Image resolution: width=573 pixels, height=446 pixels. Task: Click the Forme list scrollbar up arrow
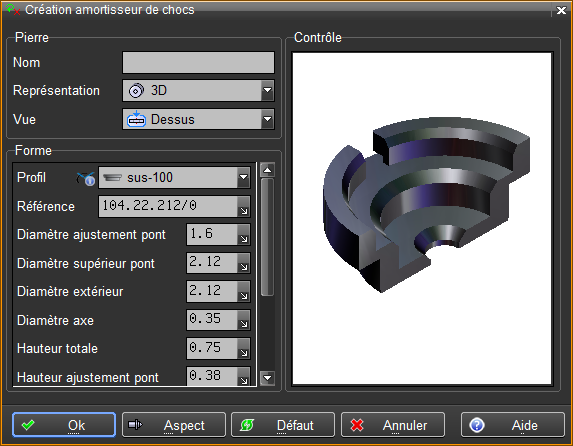pos(267,170)
